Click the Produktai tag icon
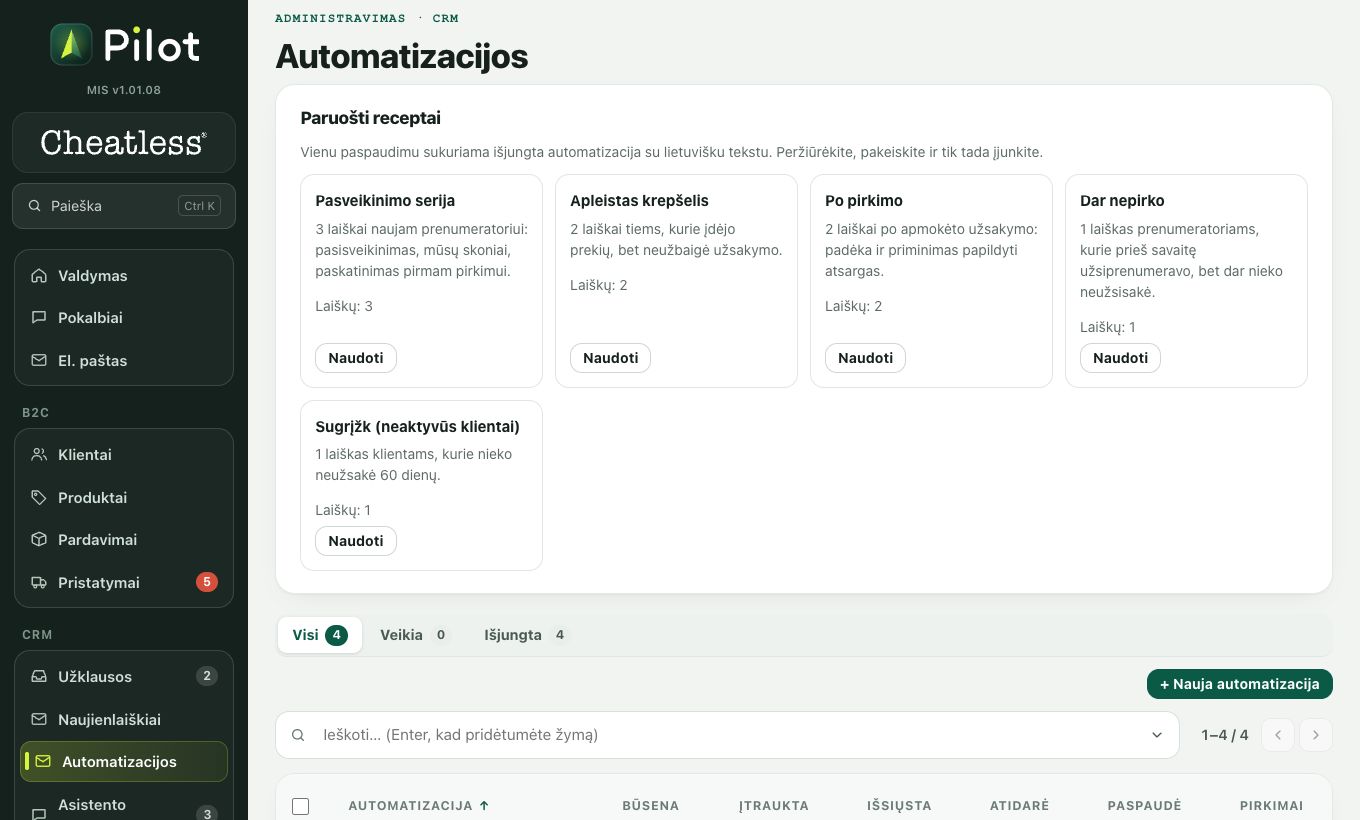 (x=39, y=498)
